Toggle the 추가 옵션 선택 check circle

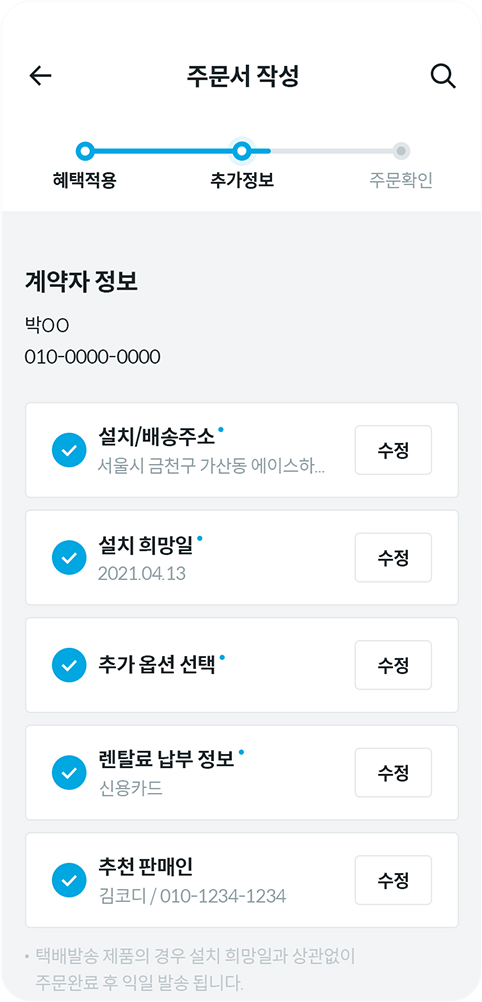tap(69, 665)
